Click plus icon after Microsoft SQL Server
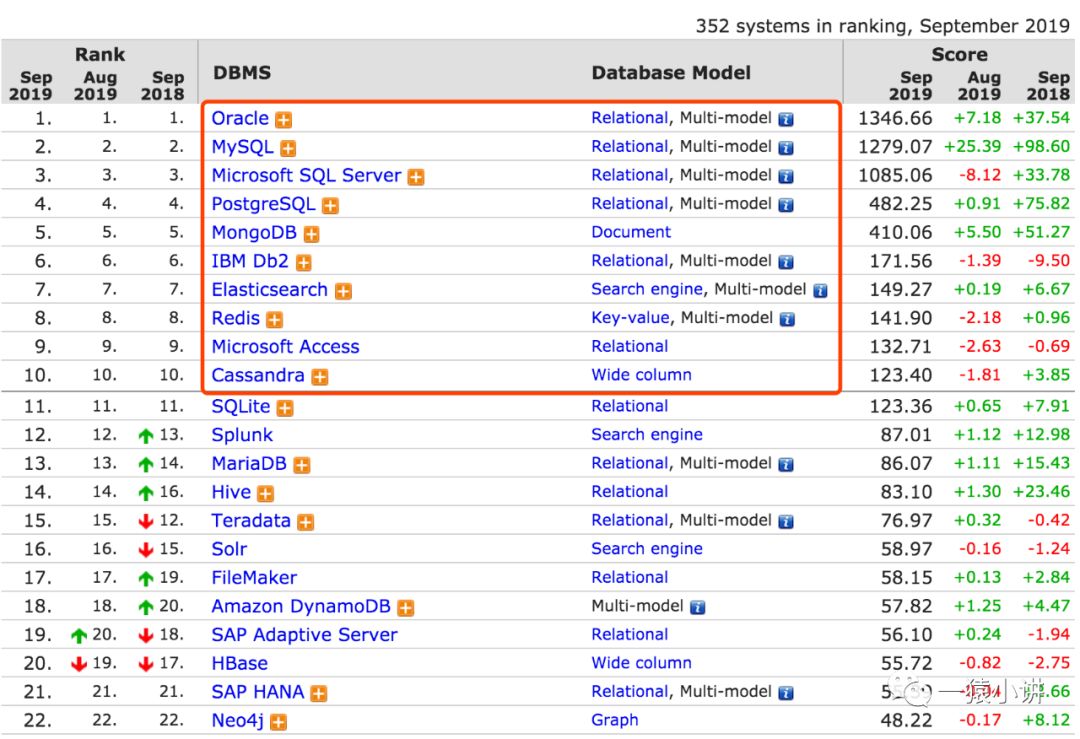This screenshot has width=1080, height=739. (416, 177)
